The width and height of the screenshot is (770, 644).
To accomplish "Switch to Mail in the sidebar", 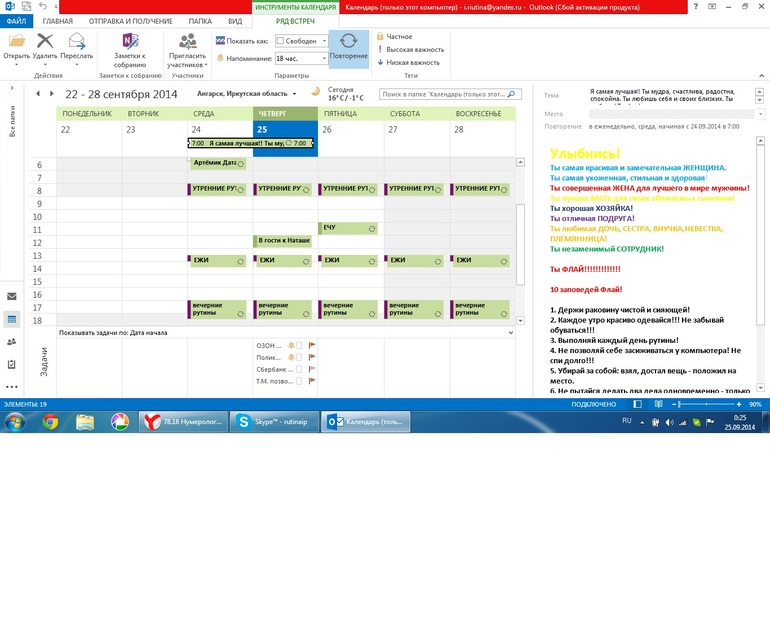I will pyautogui.click(x=12, y=296).
